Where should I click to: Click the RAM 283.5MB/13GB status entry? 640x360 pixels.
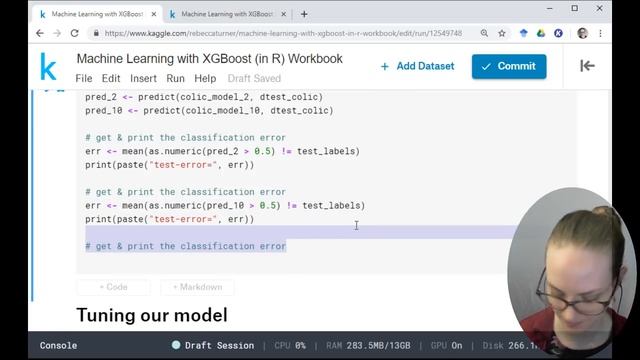tap(368, 345)
